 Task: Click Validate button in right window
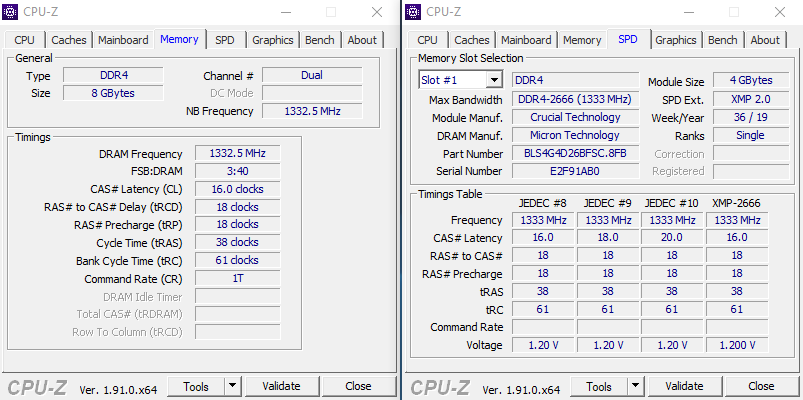[684, 386]
